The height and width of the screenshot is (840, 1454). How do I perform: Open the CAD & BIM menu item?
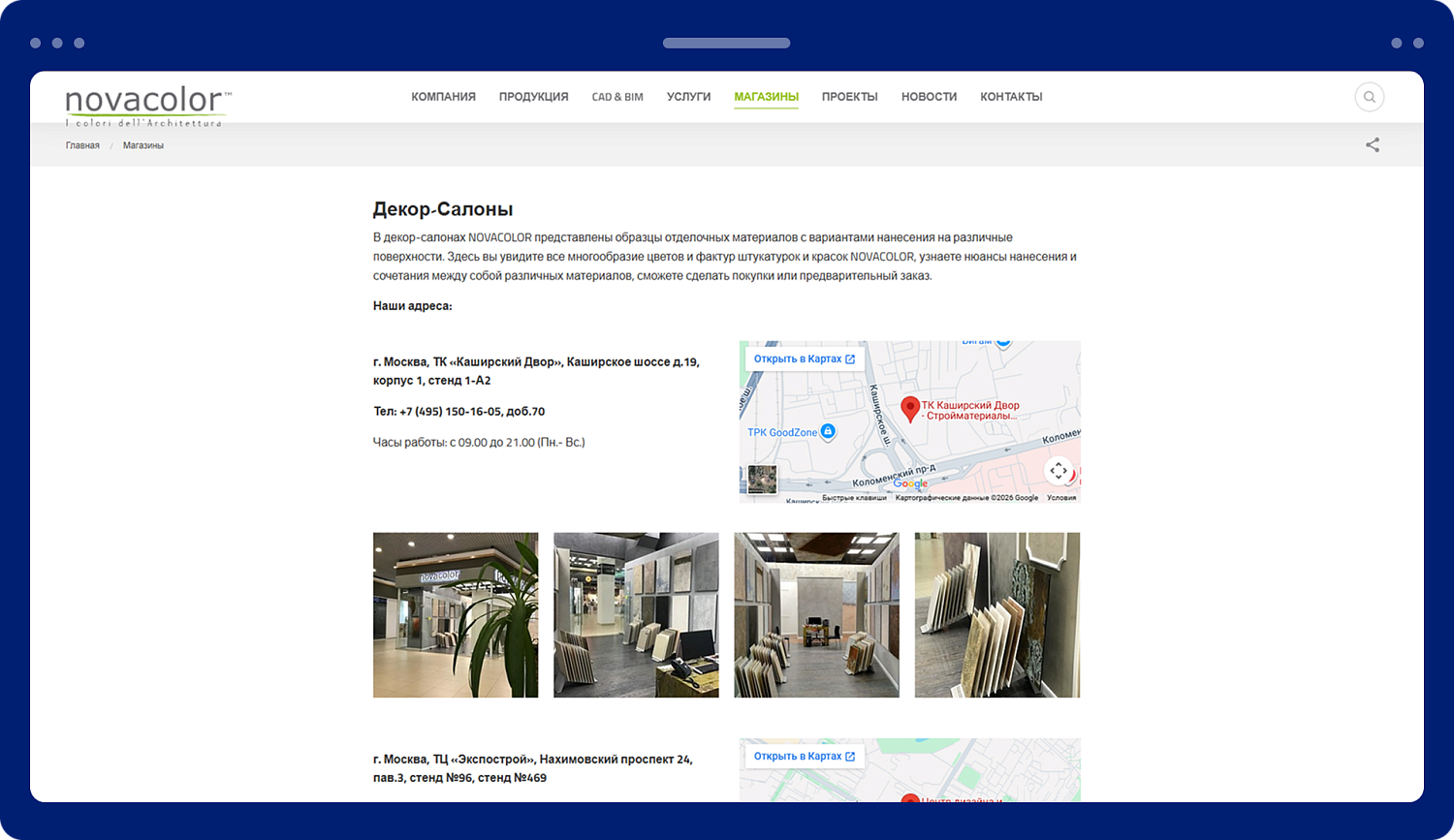(617, 97)
